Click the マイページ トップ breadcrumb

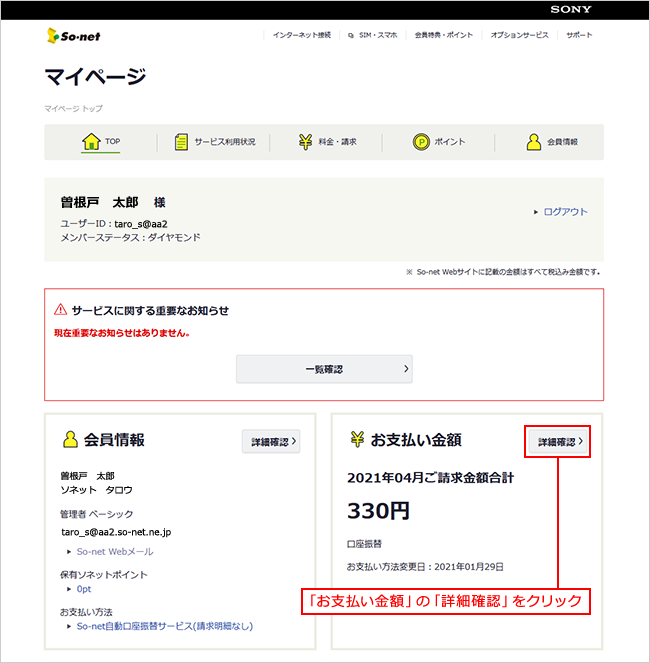click(x=74, y=109)
